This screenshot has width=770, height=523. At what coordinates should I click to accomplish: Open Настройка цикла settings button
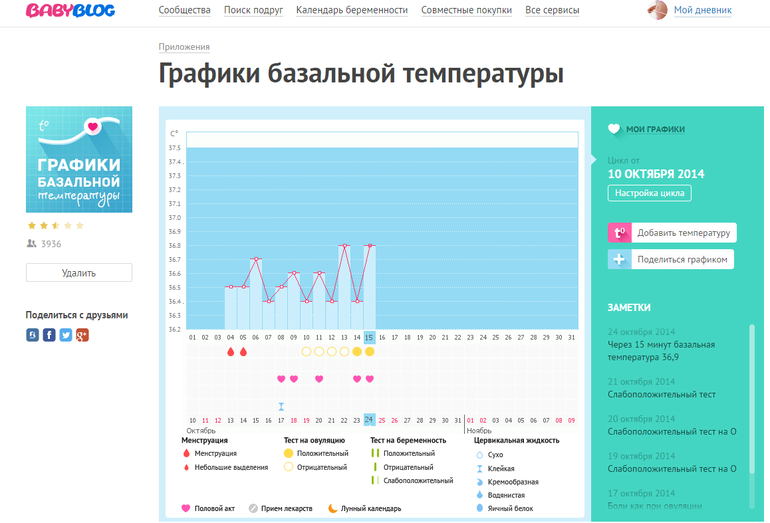click(649, 193)
